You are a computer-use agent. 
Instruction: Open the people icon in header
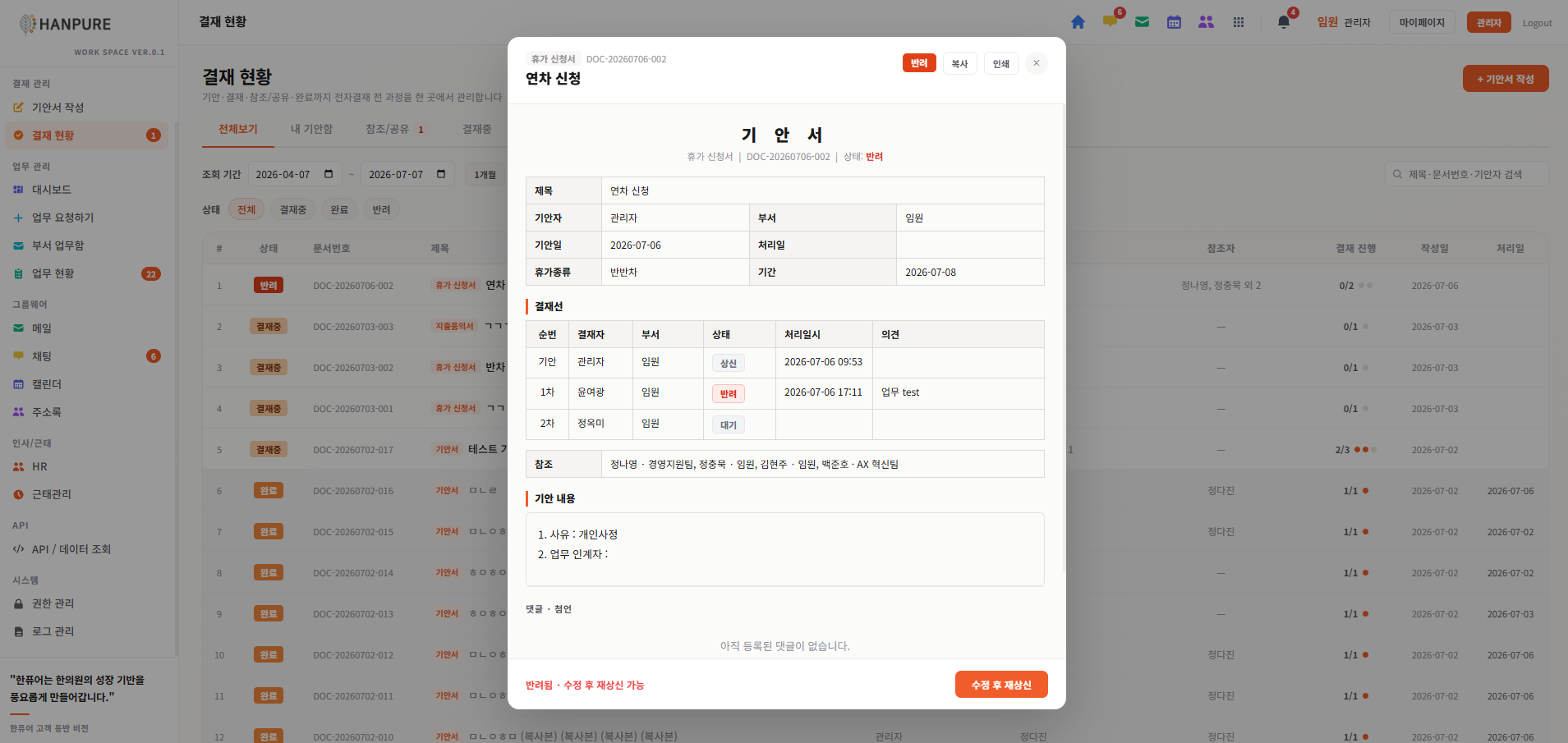[1206, 22]
